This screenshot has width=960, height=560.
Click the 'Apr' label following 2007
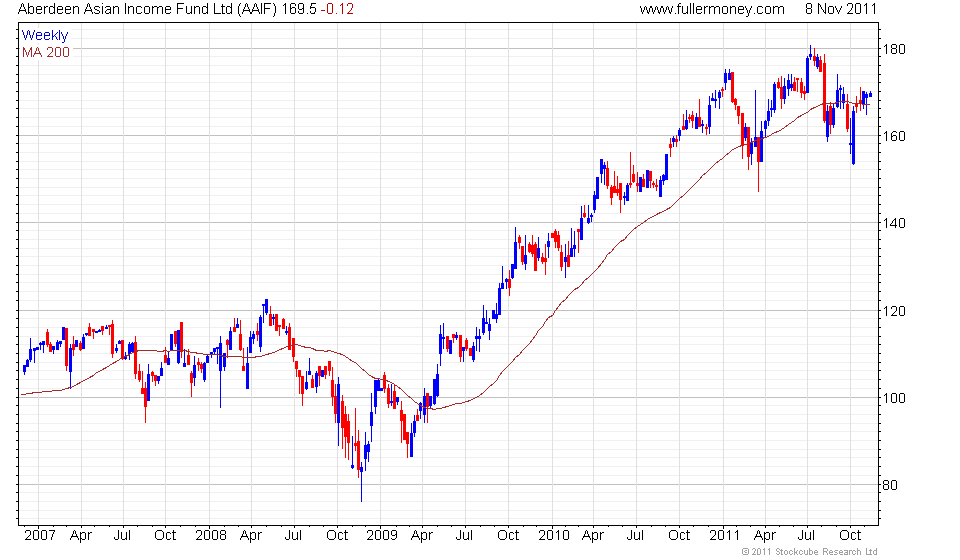point(81,536)
